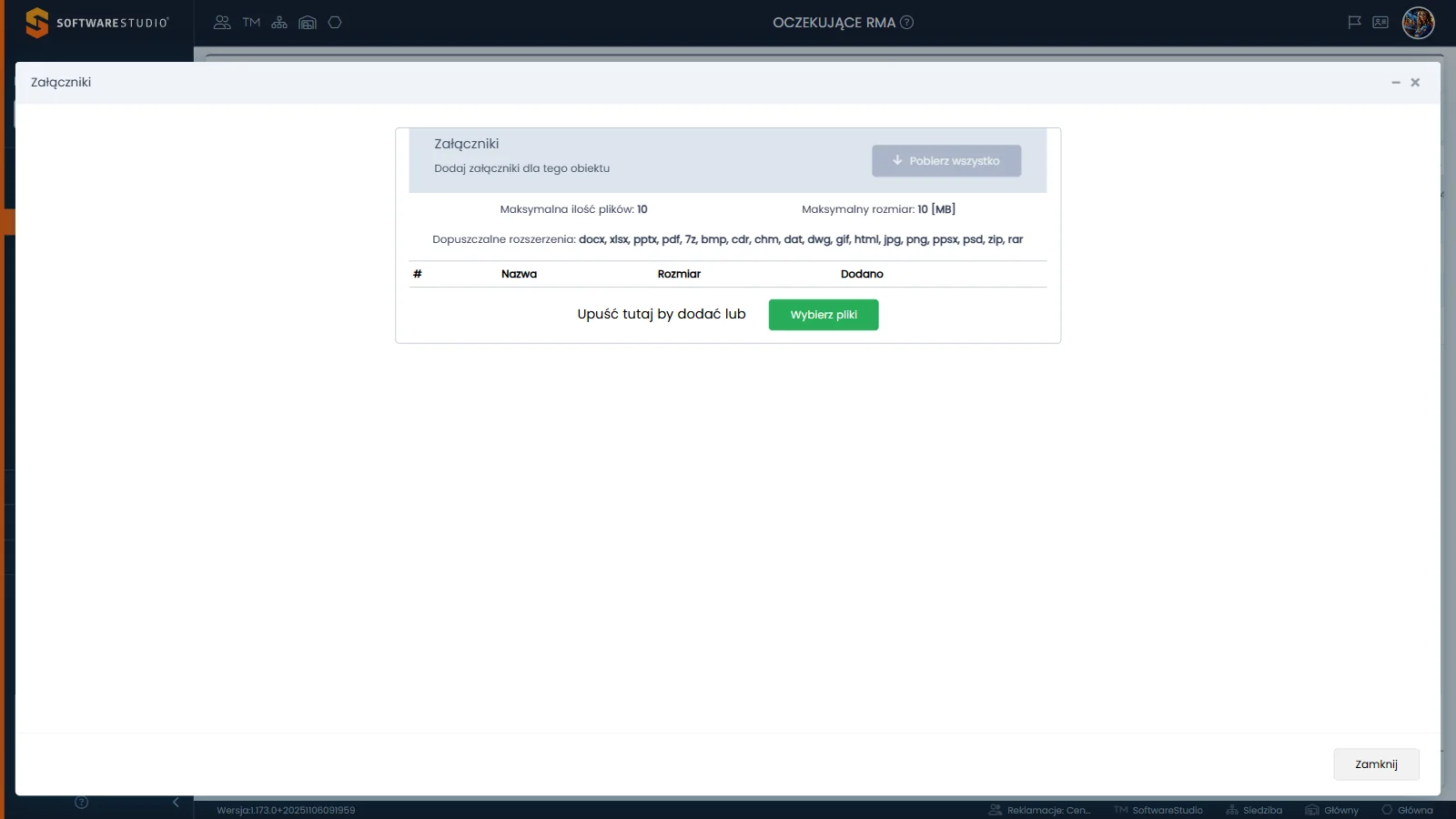Click Siedziba in the status bar

point(1254,810)
